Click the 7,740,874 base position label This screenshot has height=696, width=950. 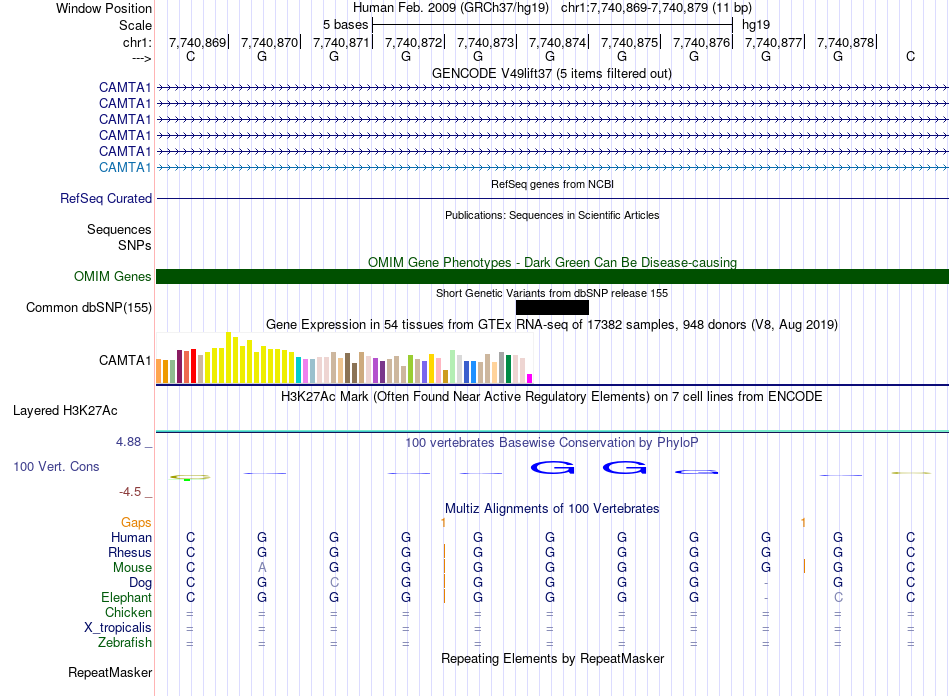(x=557, y=42)
